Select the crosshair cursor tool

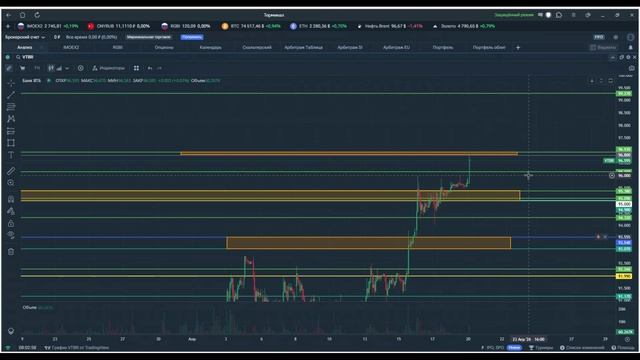(11, 83)
